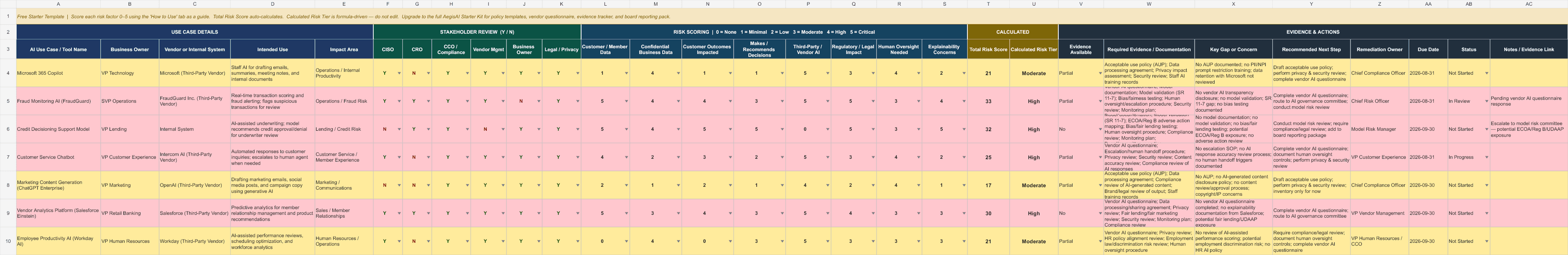Click the Recommended Next Step header
1568x255 pixels.
pyautogui.click(x=1311, y=49)
